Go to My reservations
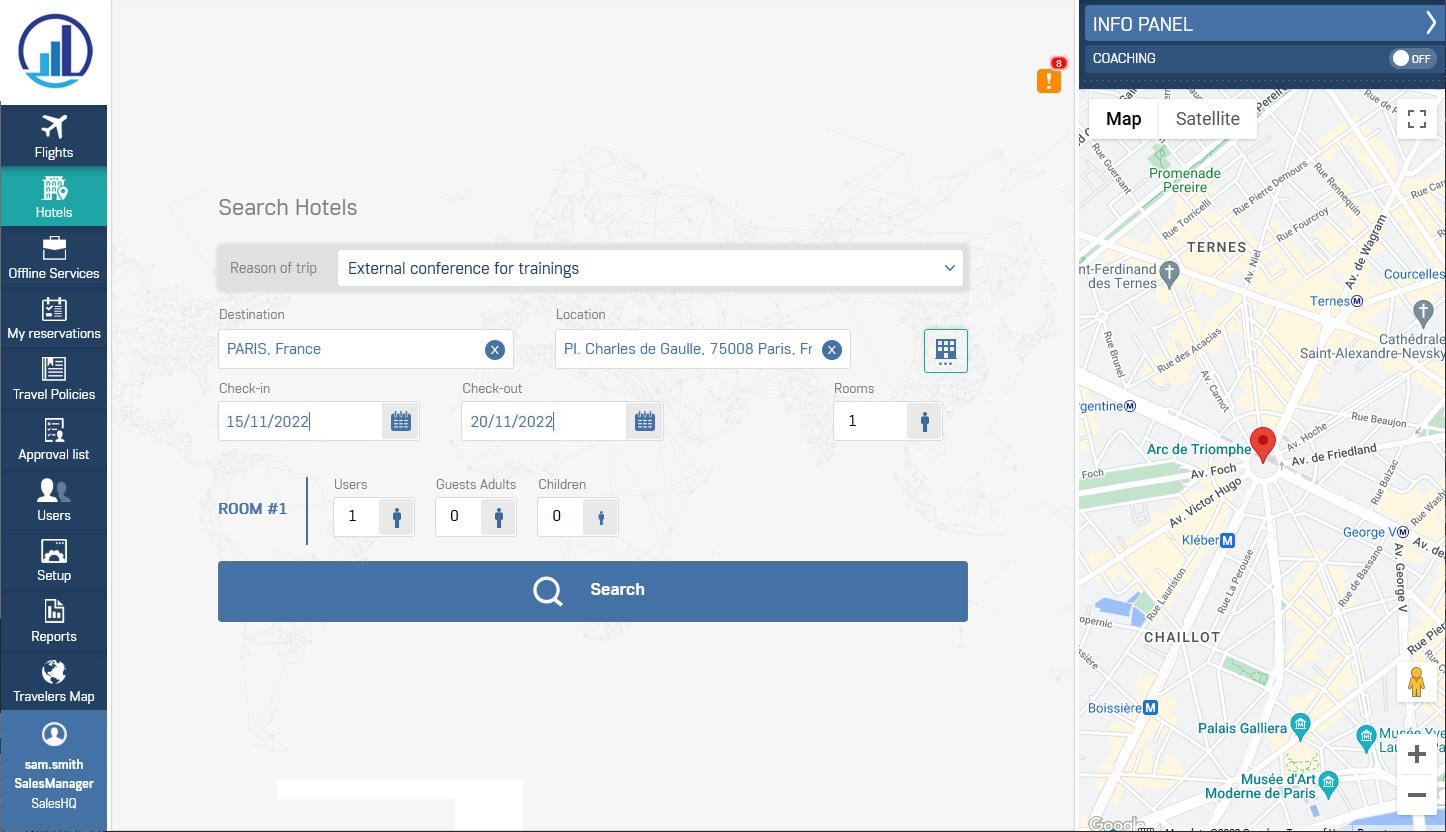The height and width of the screenshot is (832, 1446). click(54, 318)
